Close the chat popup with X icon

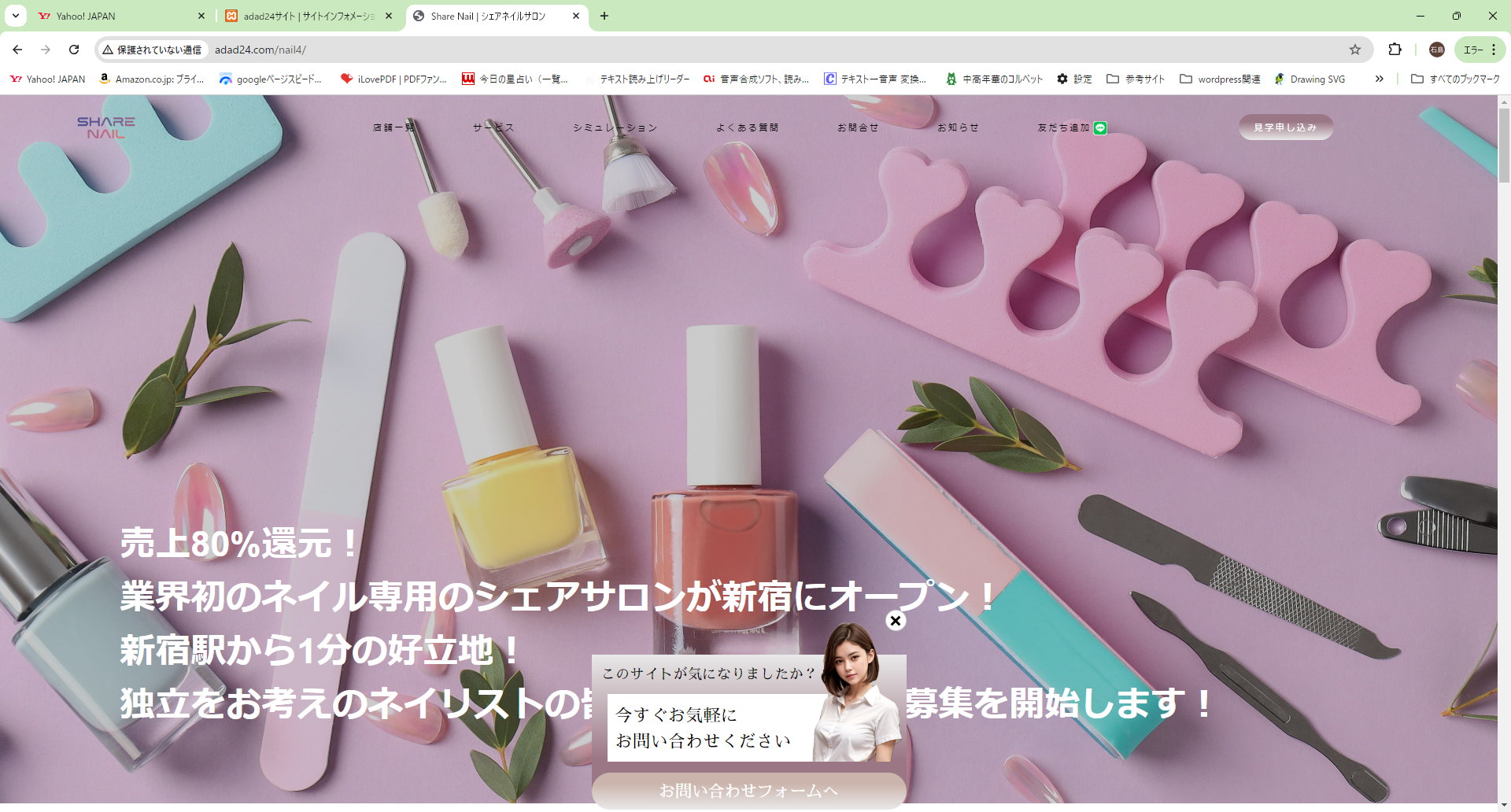[895, 621]
